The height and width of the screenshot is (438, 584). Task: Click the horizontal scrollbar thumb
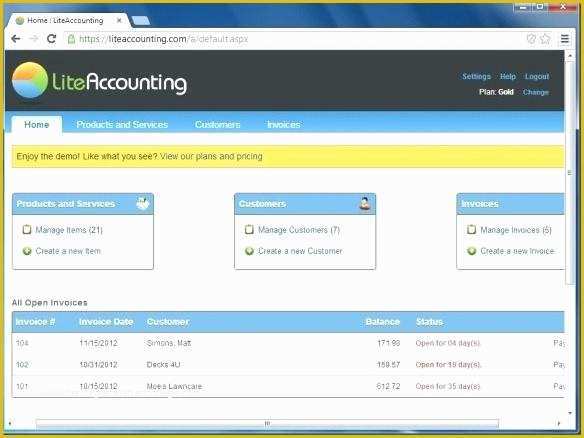[x=267, y=423]
